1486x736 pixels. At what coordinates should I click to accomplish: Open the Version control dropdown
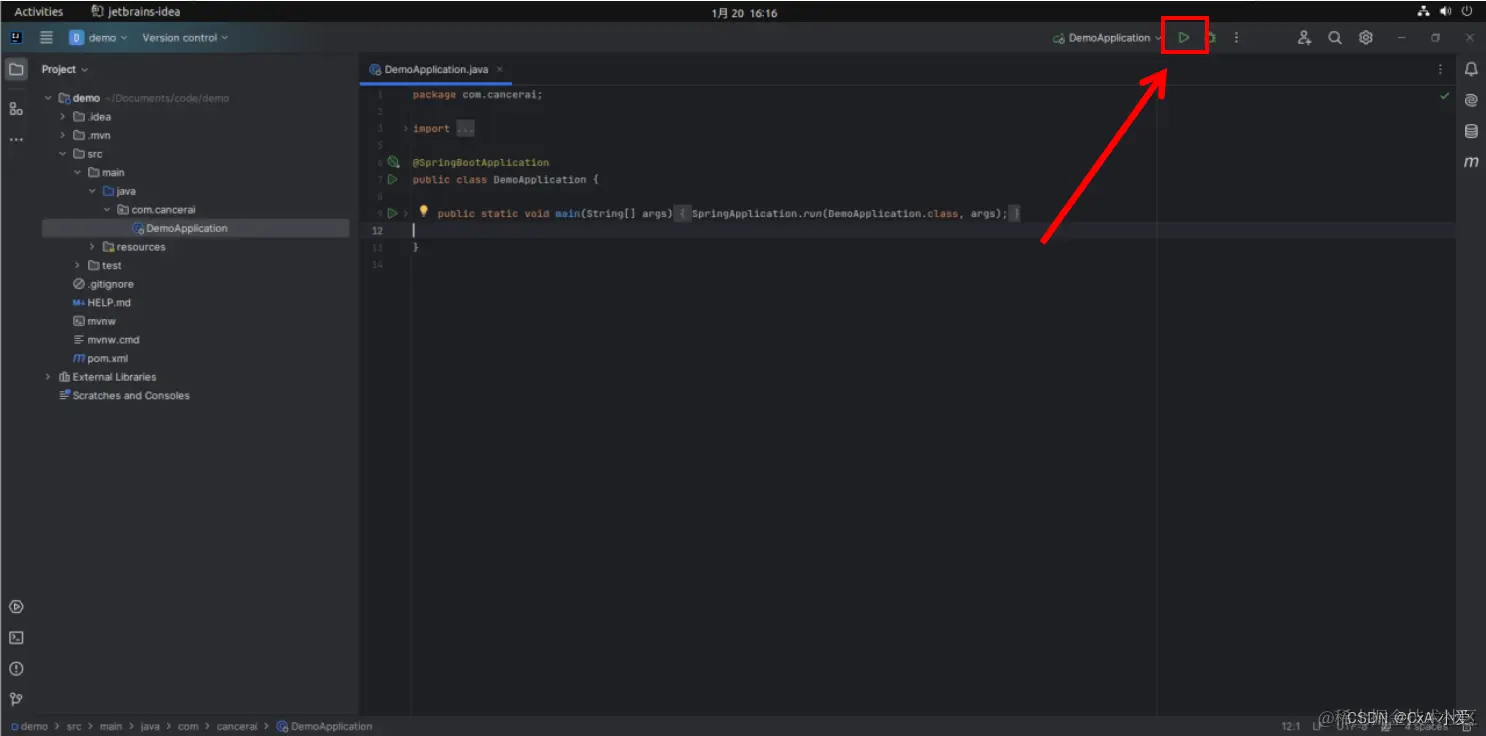pyautogui.click(x=185, y=38)
